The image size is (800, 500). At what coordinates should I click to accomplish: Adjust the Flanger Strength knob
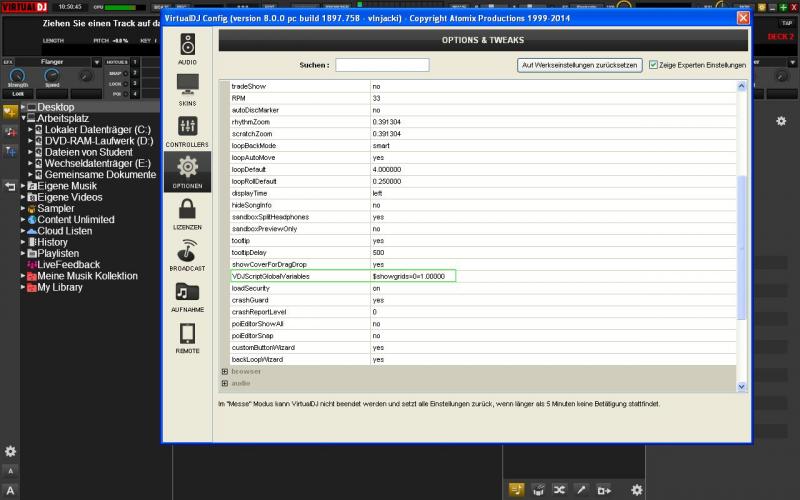[17, 76]
